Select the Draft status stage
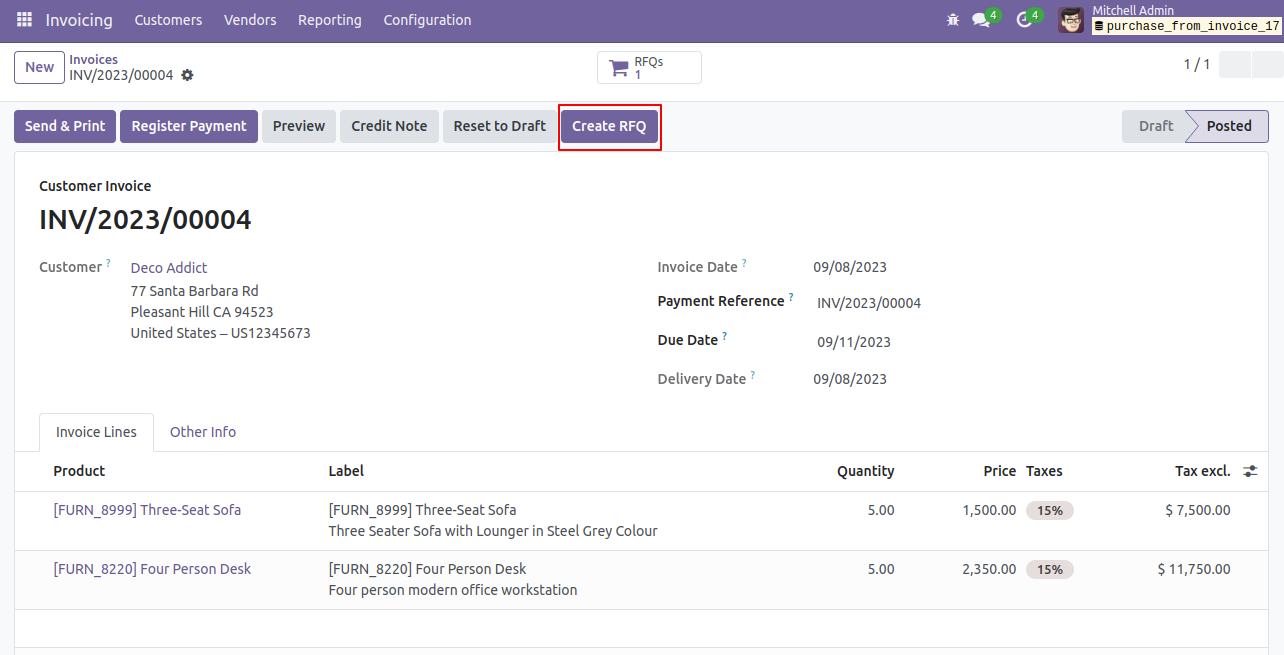 [x=1155, y=126]
